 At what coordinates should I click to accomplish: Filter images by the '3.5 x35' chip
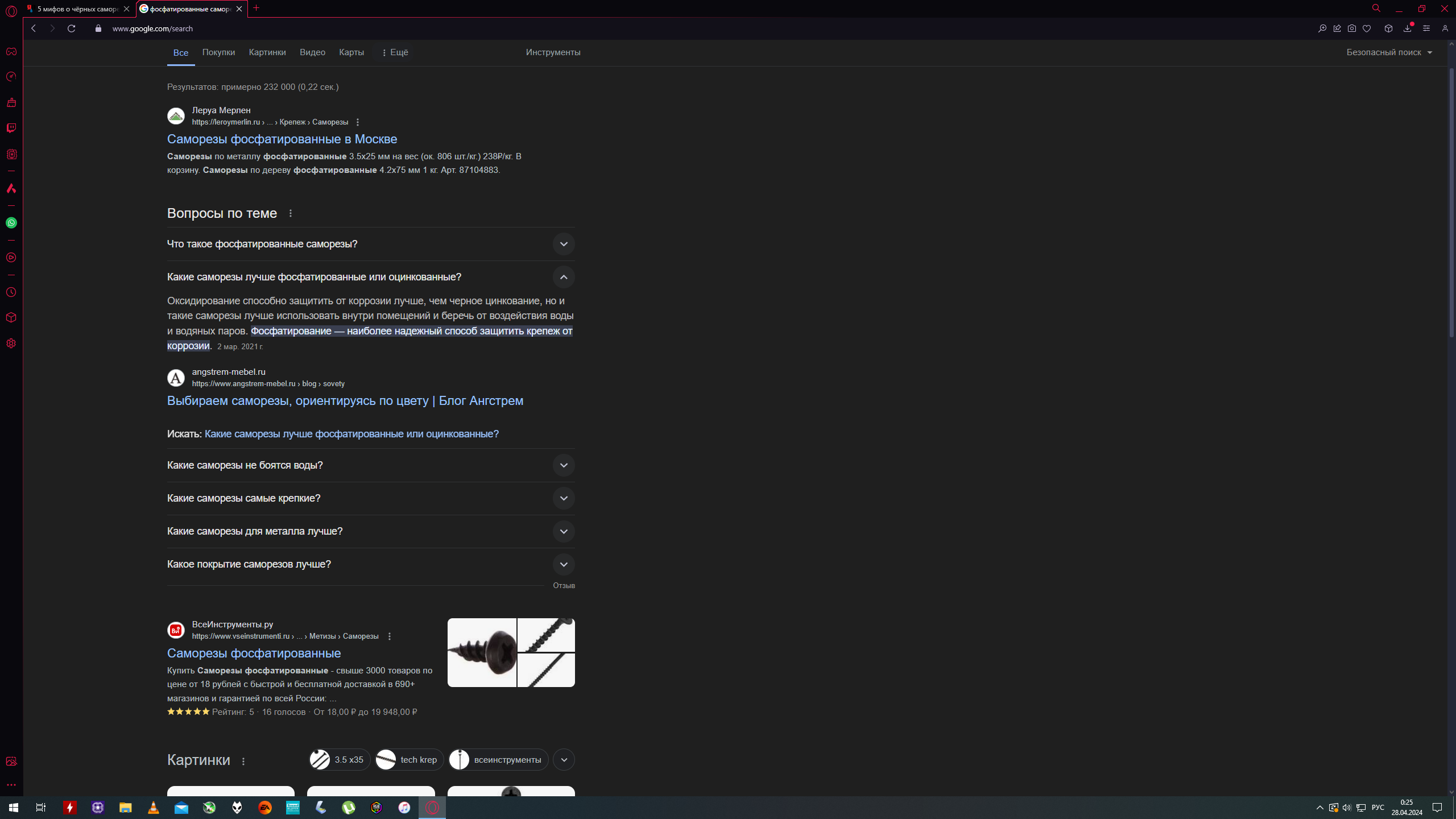[x=340, y=760]
